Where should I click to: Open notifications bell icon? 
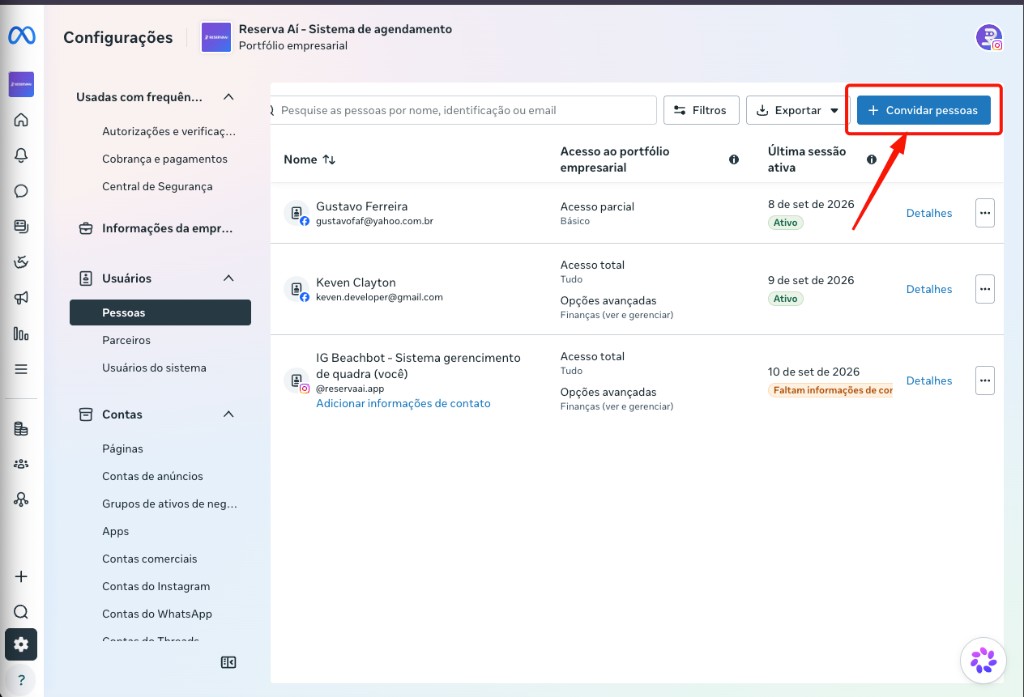21,155
